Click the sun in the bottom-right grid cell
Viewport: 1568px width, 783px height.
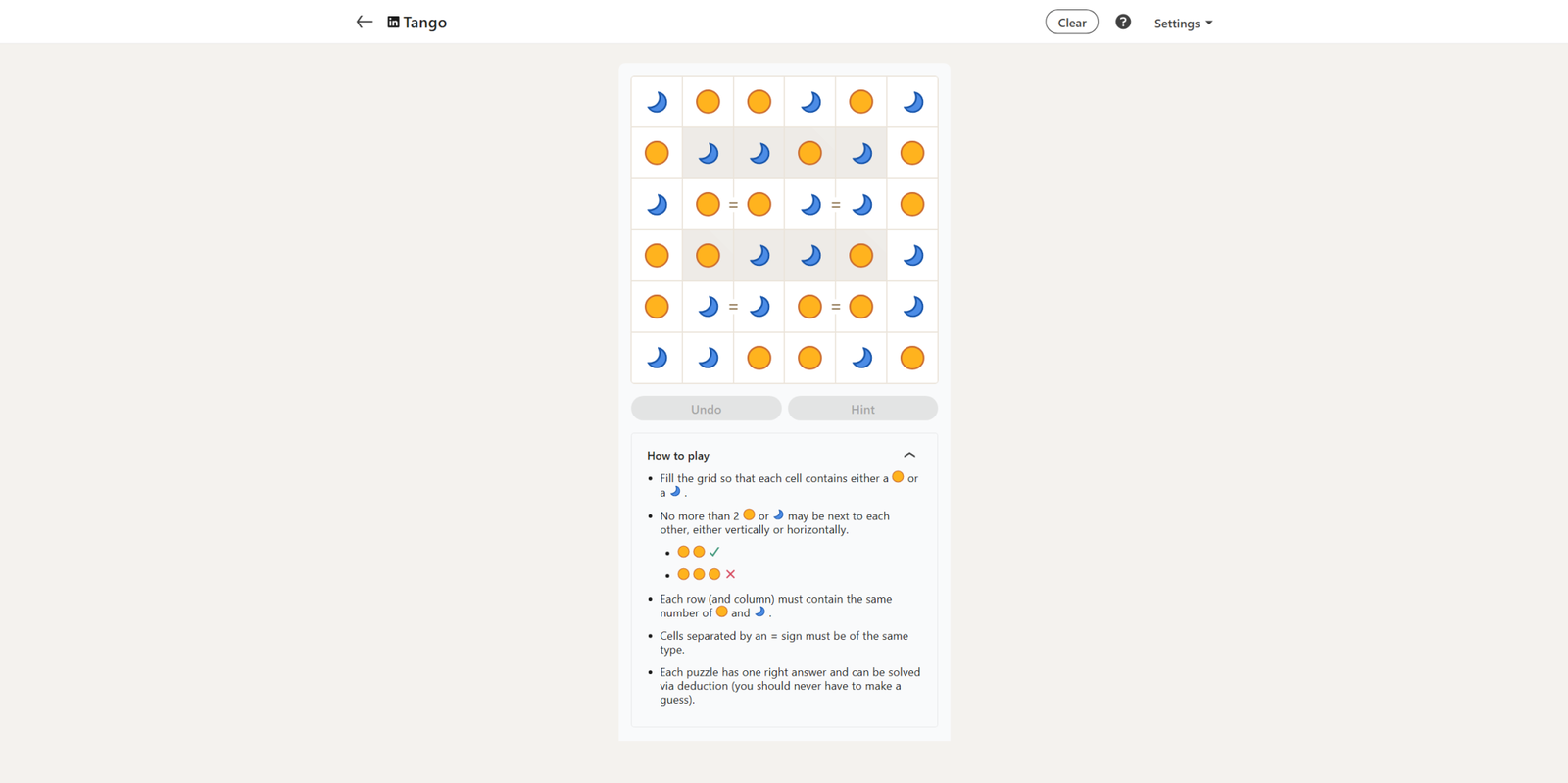[x=912, y=358]
